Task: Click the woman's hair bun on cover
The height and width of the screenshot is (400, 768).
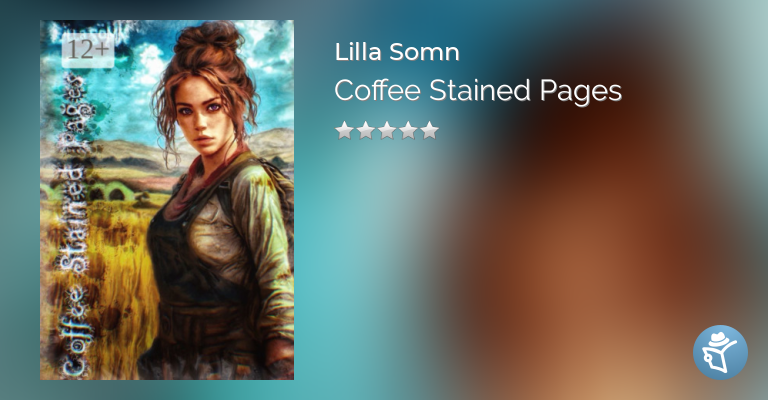Action: [208, 42]
